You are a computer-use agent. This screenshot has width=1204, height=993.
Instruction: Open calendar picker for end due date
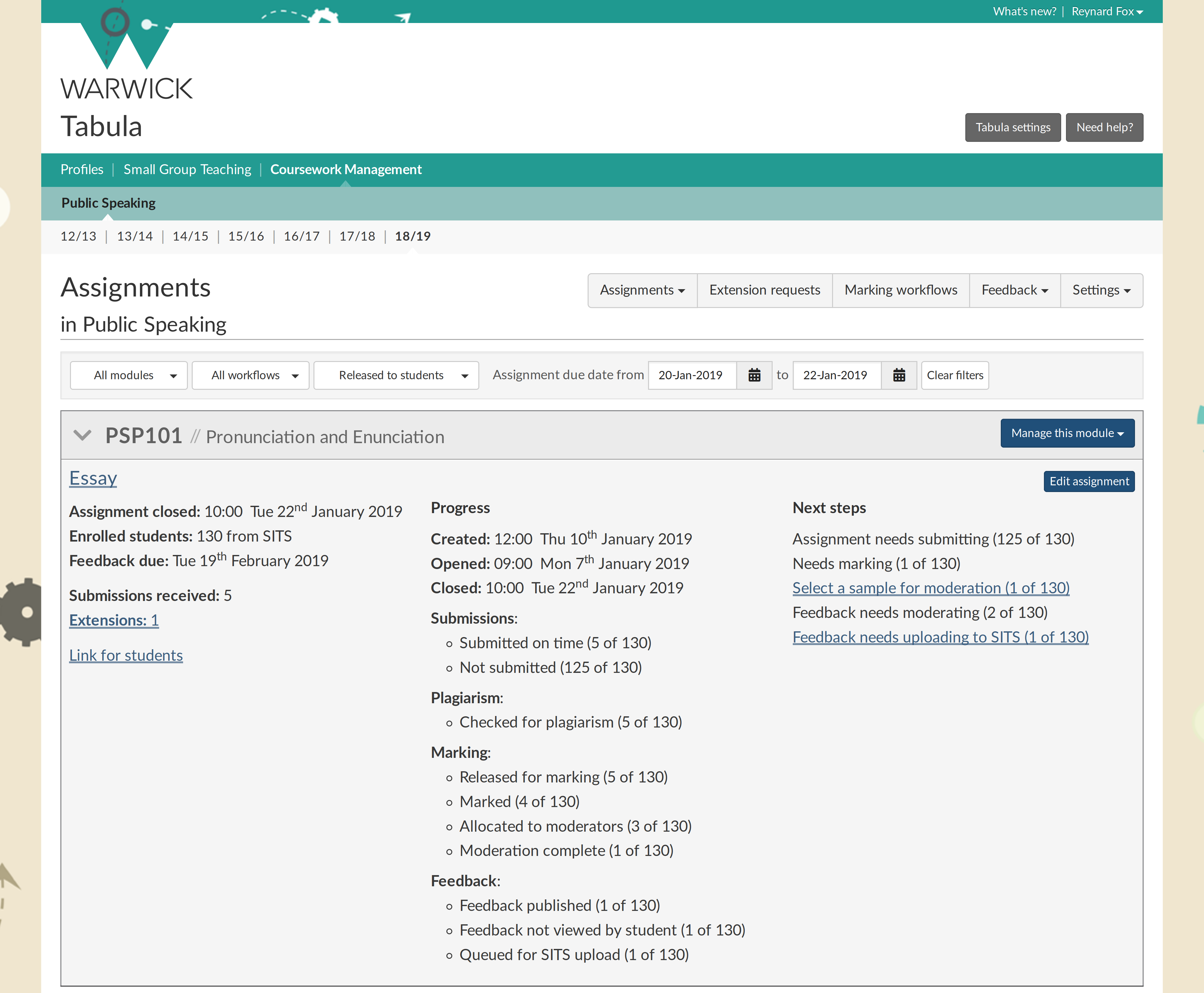[x=899, y=375]
